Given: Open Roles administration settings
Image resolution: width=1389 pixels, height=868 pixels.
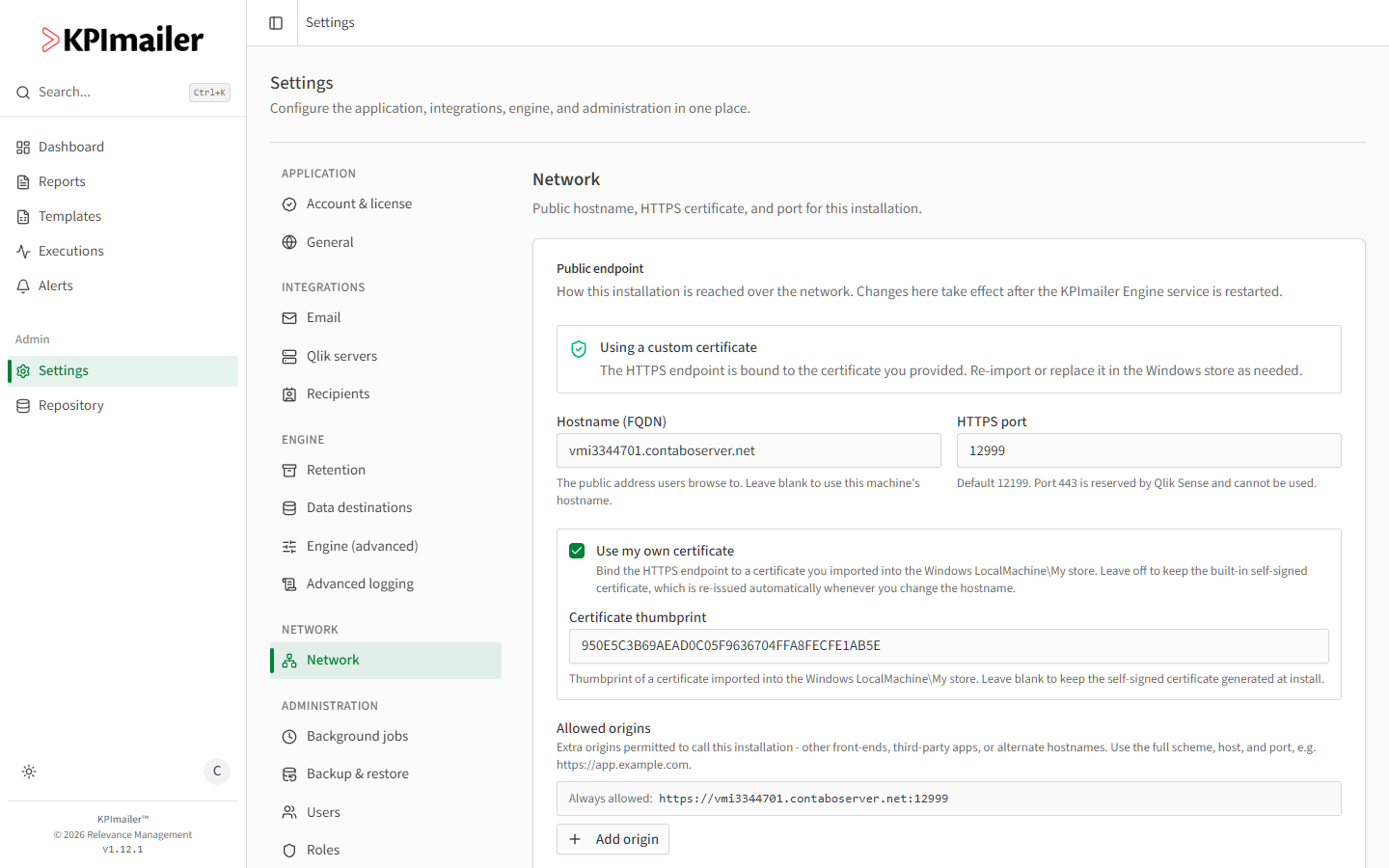Looking at the screenshot, I should coord(386,851).
